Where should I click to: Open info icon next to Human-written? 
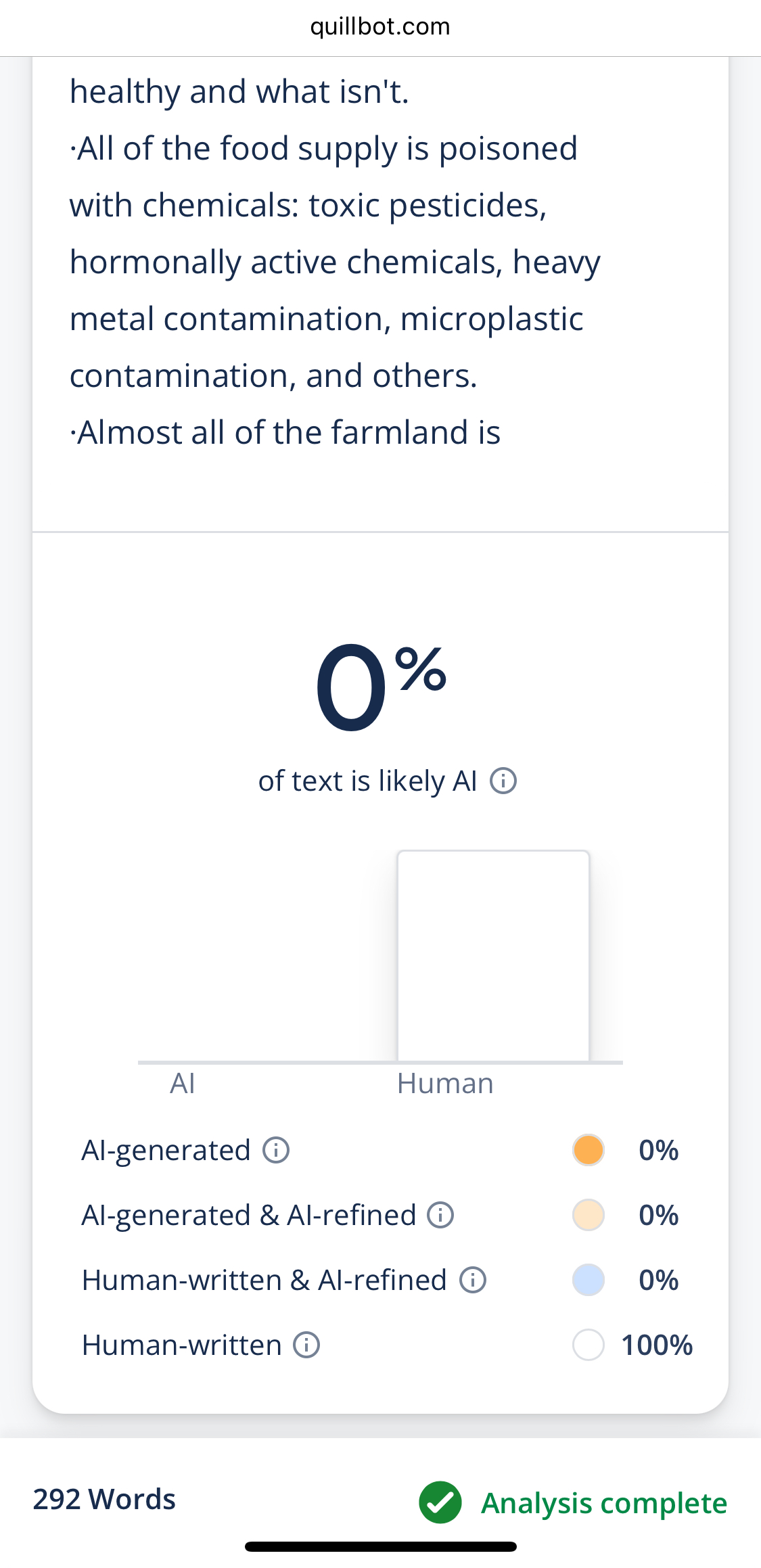point(306,1345)
